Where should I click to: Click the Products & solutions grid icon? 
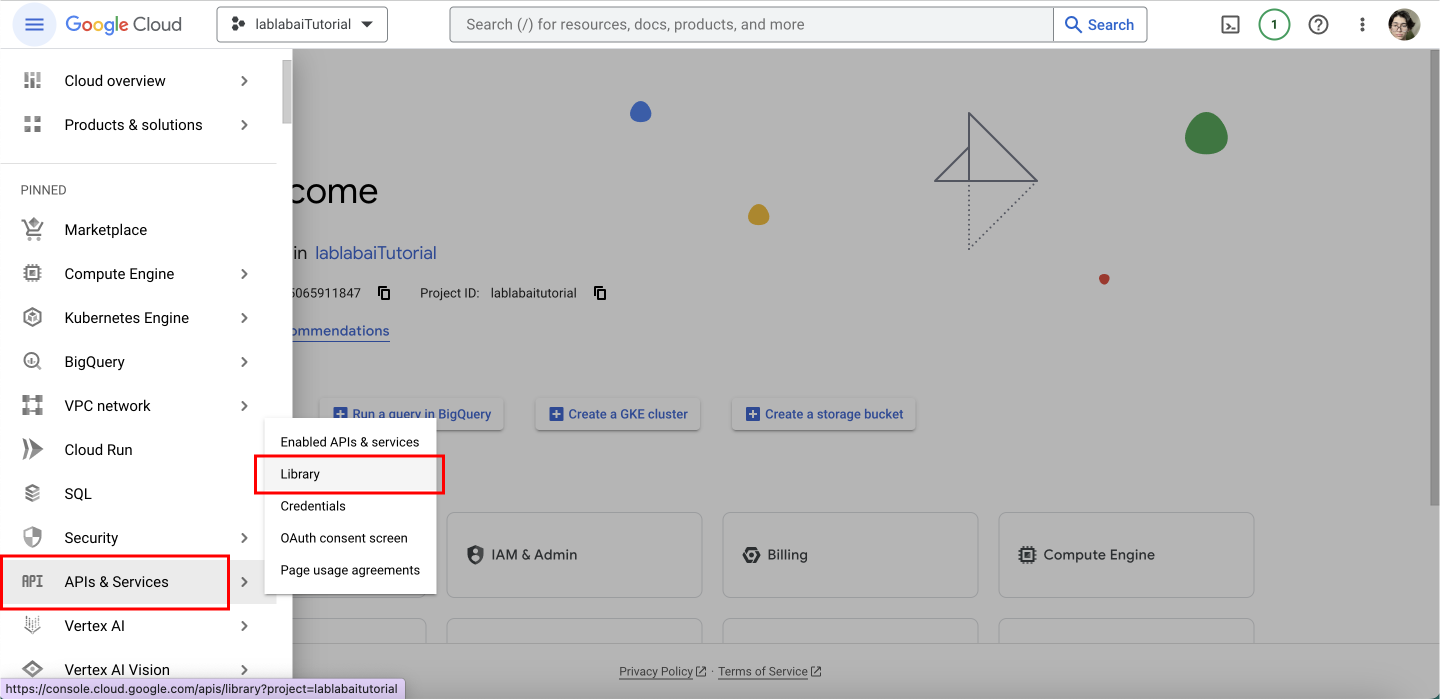[x=33, y=125]
